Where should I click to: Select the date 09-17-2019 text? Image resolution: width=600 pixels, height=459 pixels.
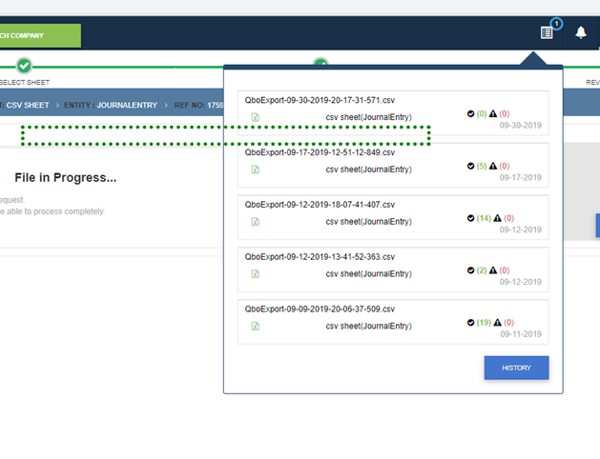pyautogui.click(x=520, y=177)
